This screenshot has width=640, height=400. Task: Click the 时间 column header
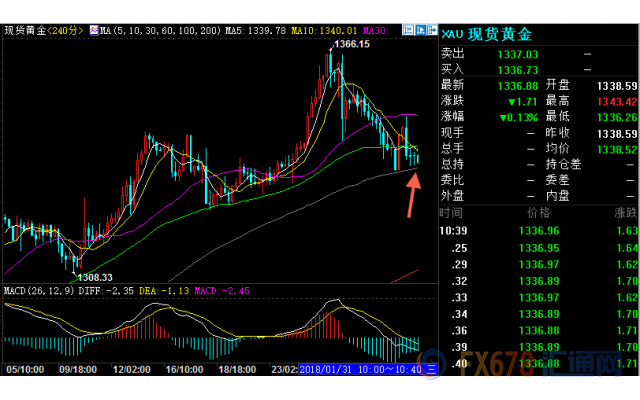[451, 213]
